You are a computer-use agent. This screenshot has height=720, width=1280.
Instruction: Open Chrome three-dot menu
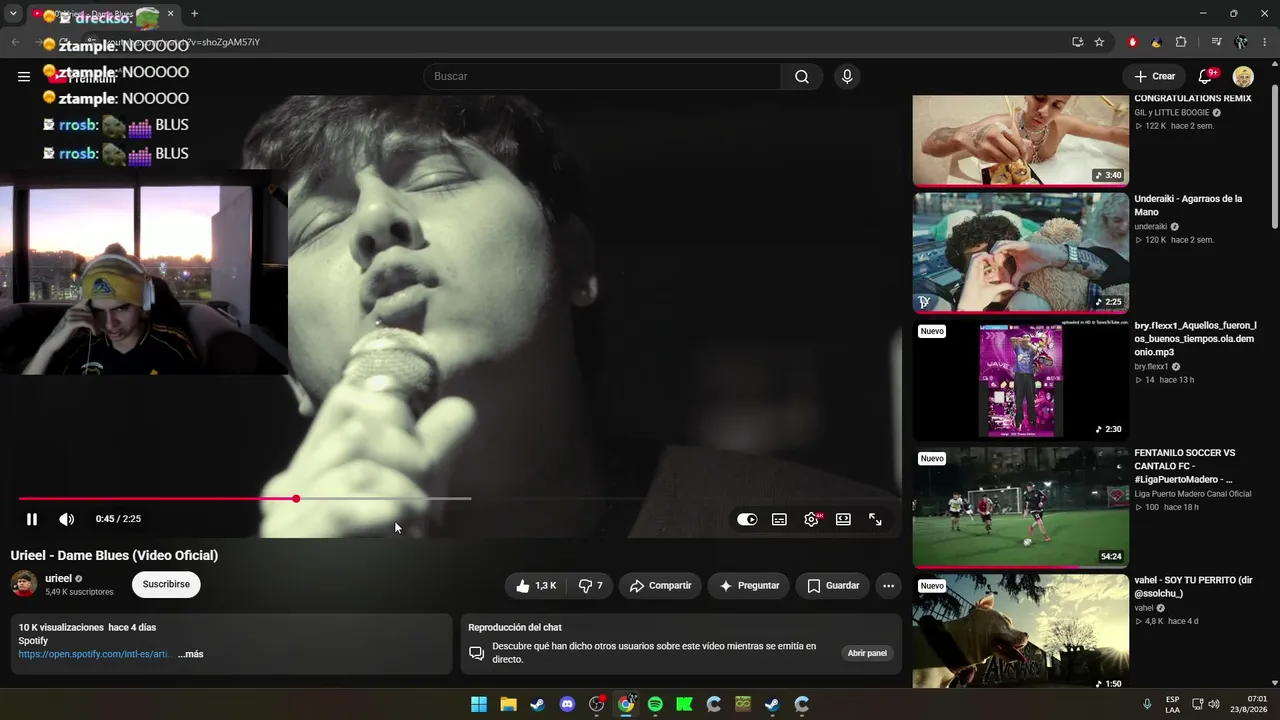[1265, 42]
